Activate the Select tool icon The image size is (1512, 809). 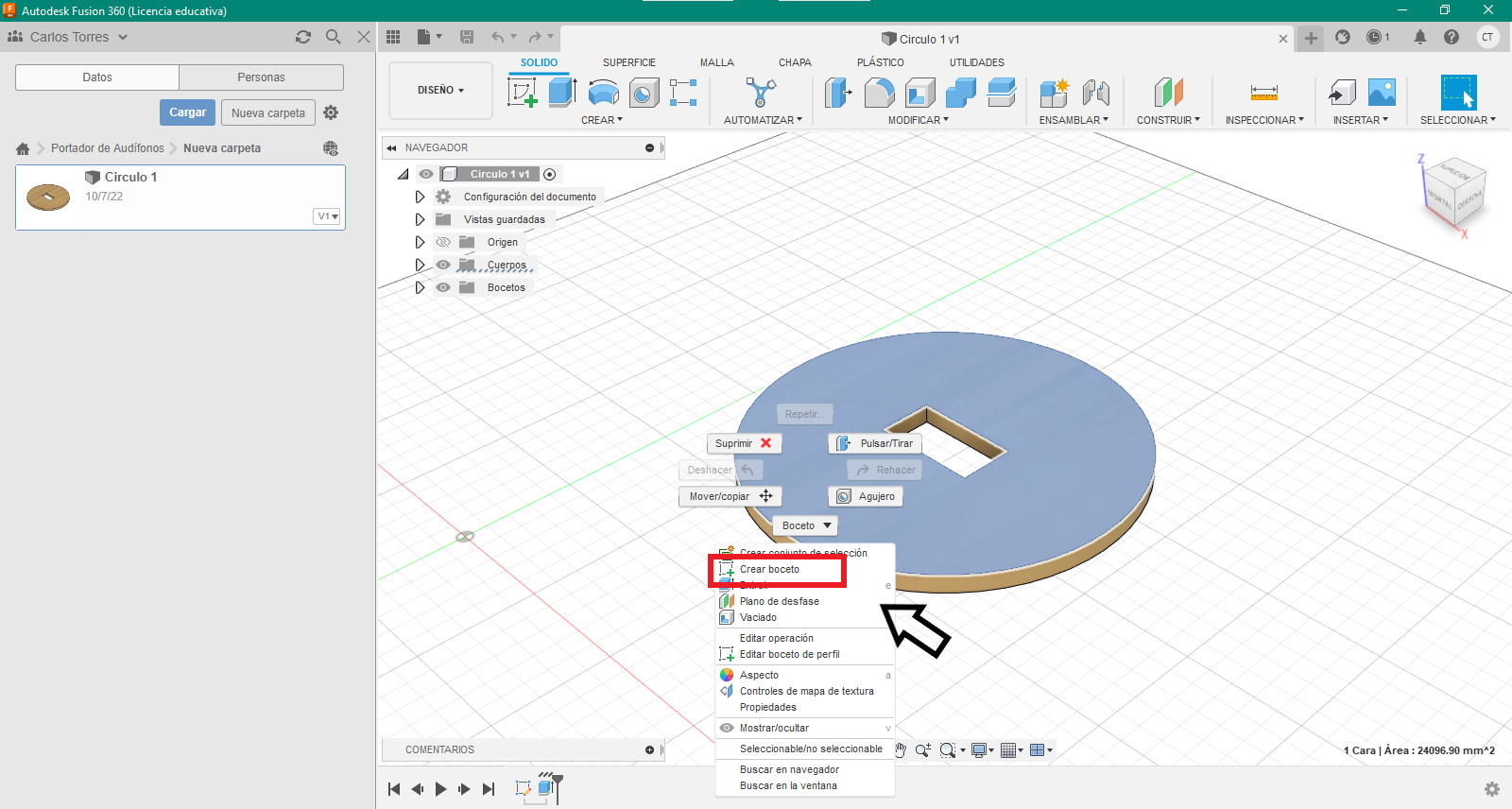coord(1458,93)
